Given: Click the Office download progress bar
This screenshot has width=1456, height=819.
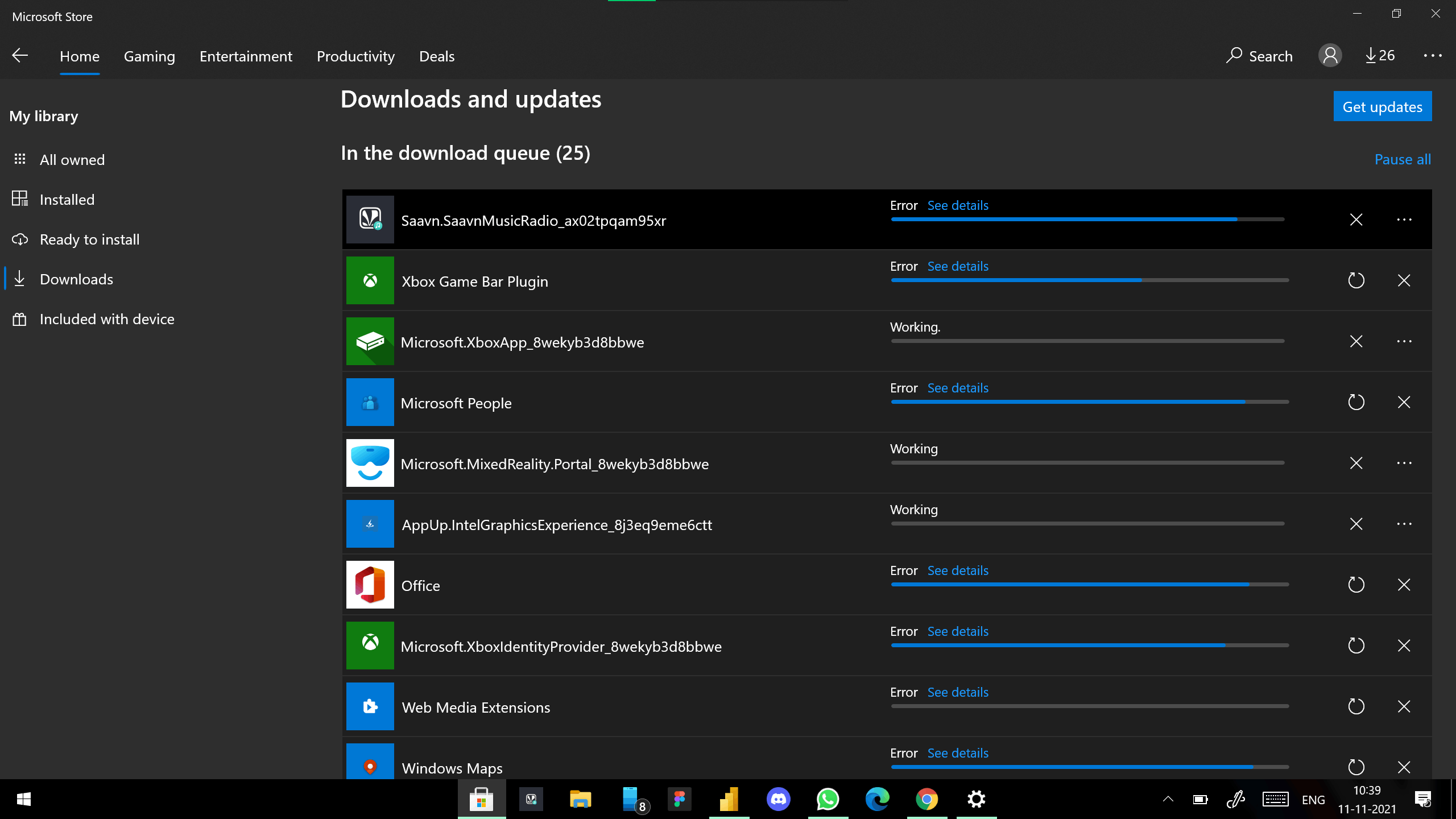Looking at the screenshot, I should click(x=1090, y=585).
